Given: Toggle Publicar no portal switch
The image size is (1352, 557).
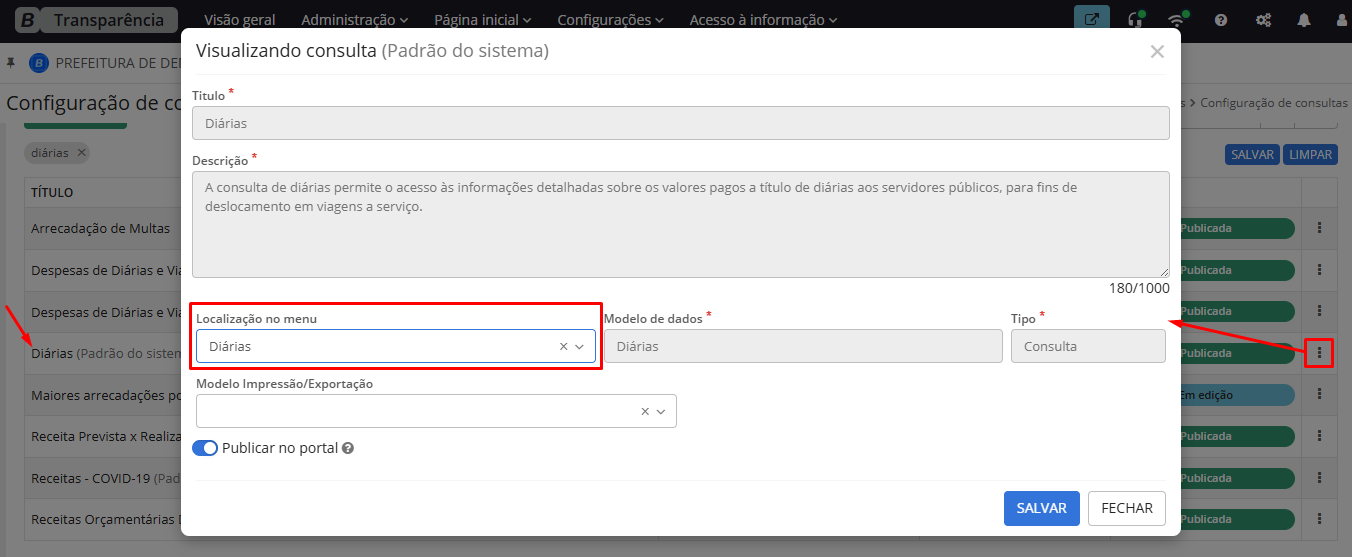Looking at the screenshot, I should click(x=205, y=448).
